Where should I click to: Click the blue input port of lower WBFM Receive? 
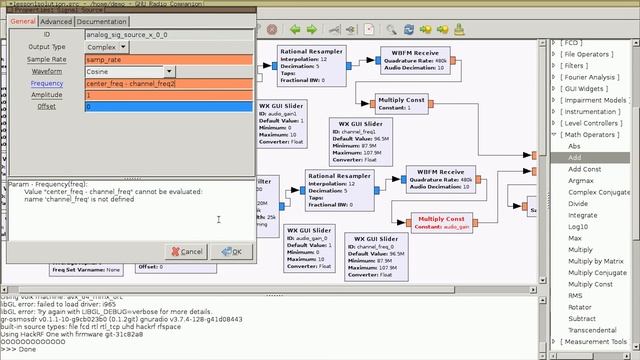(403, 180)
